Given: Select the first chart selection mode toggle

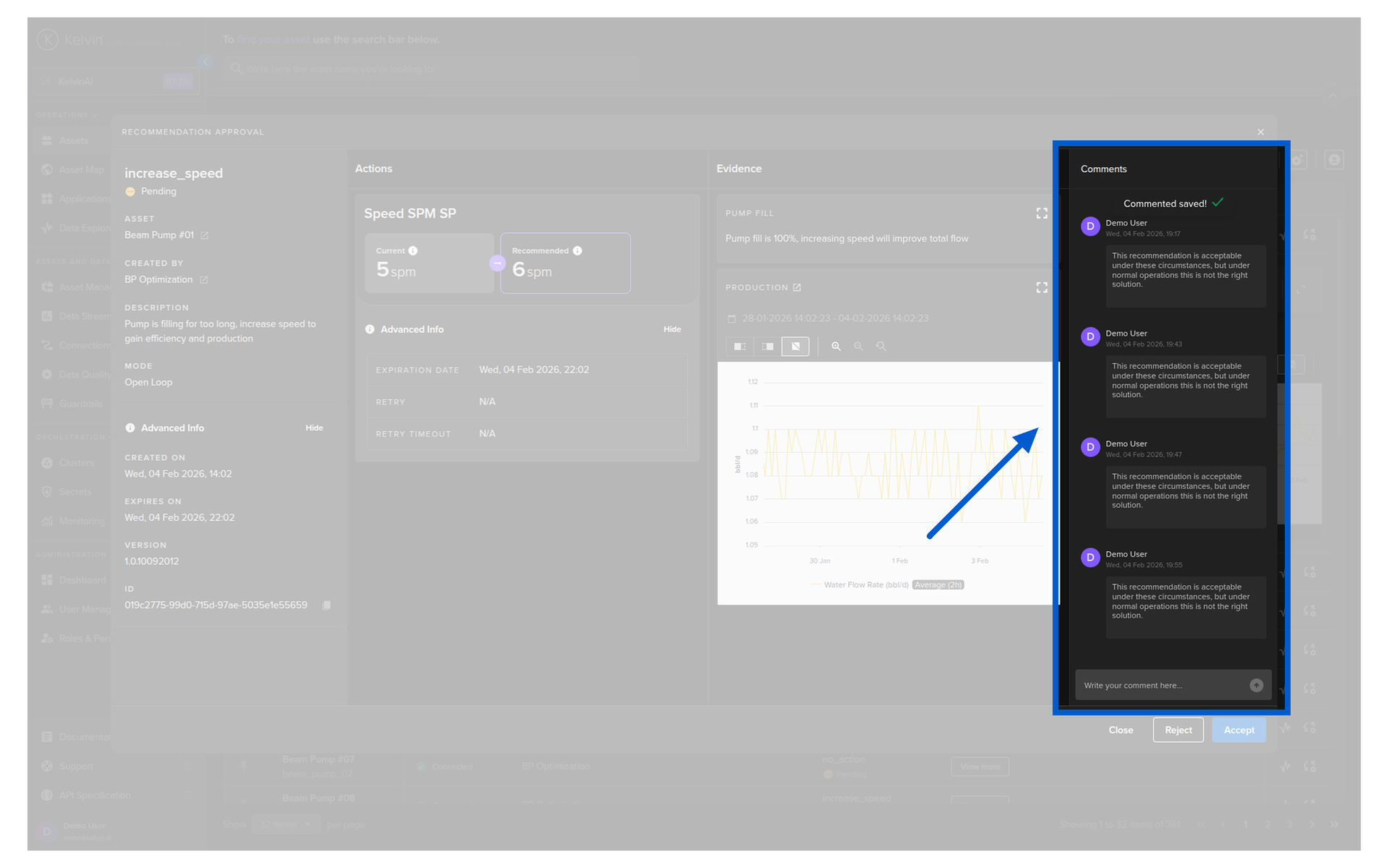Looking at the screenshot, I should pyautogui.click(x=739, y=346).
